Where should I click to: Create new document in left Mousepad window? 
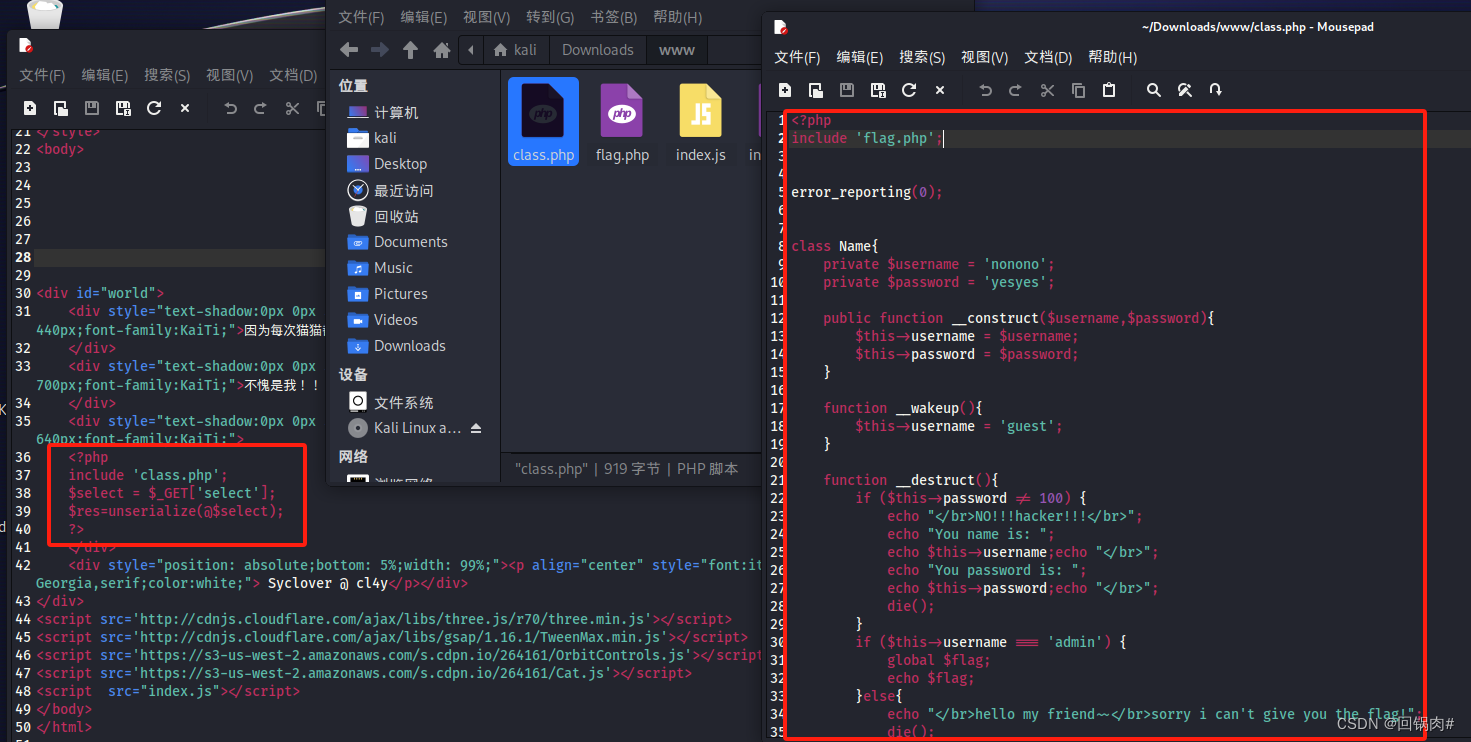click(x=30, y=108)
